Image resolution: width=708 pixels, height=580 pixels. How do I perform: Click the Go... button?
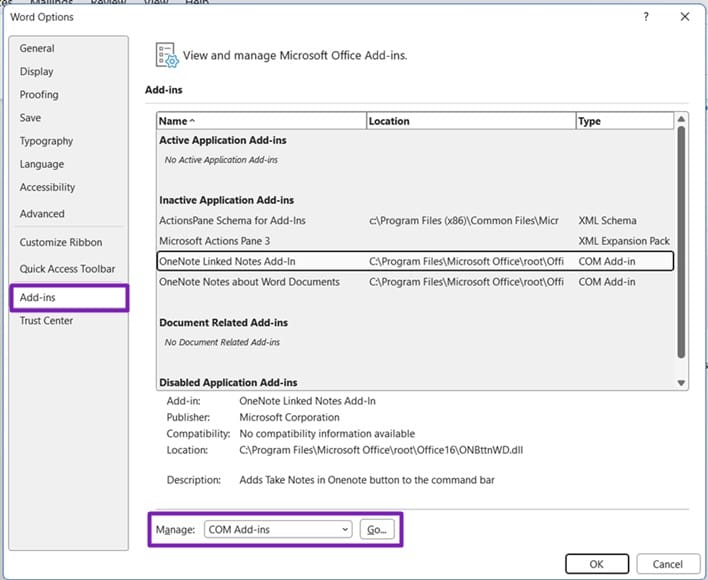tap(377, 529)
